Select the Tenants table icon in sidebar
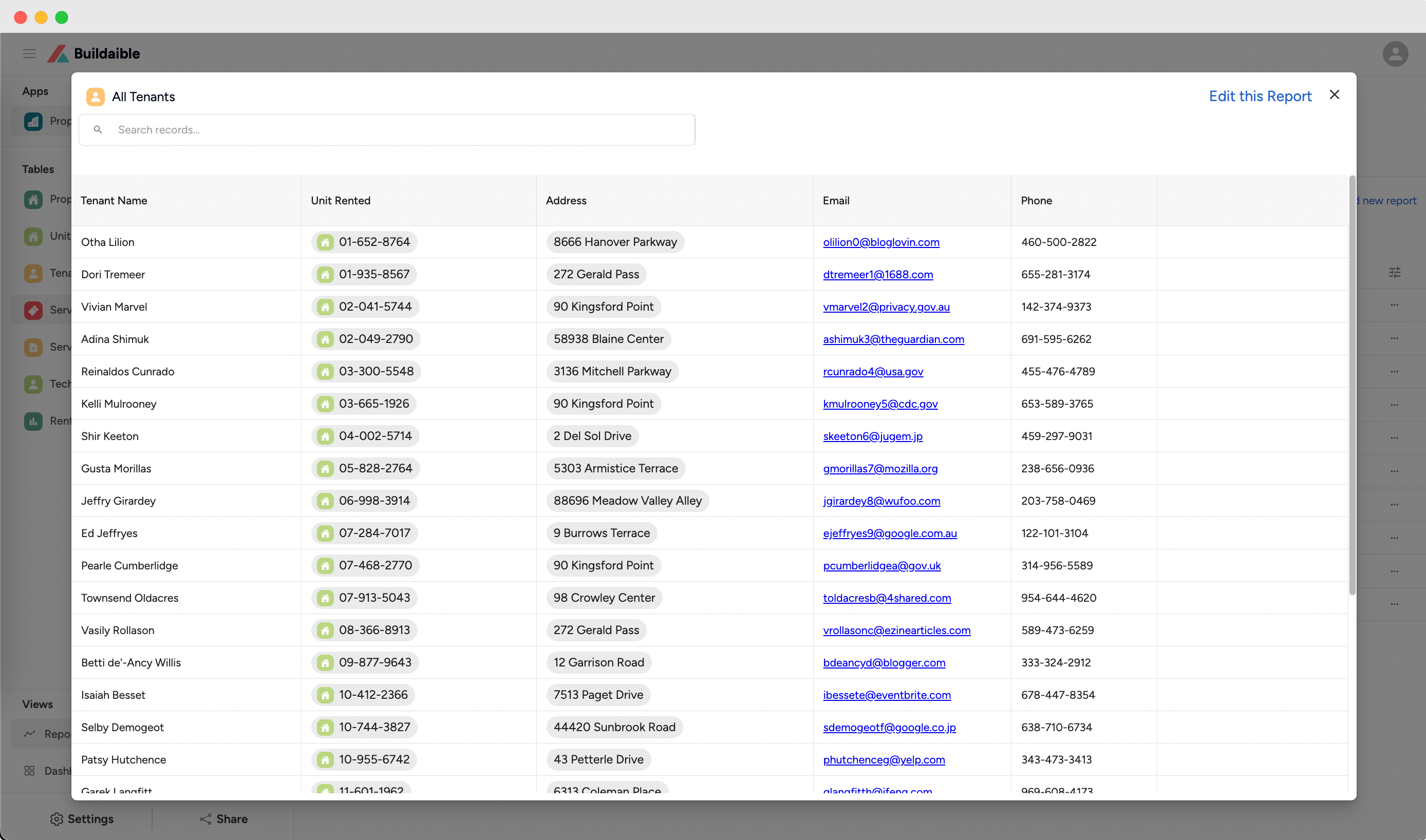Image resolution: width=1426 pixels, height=840 pixels. [33, 273]
